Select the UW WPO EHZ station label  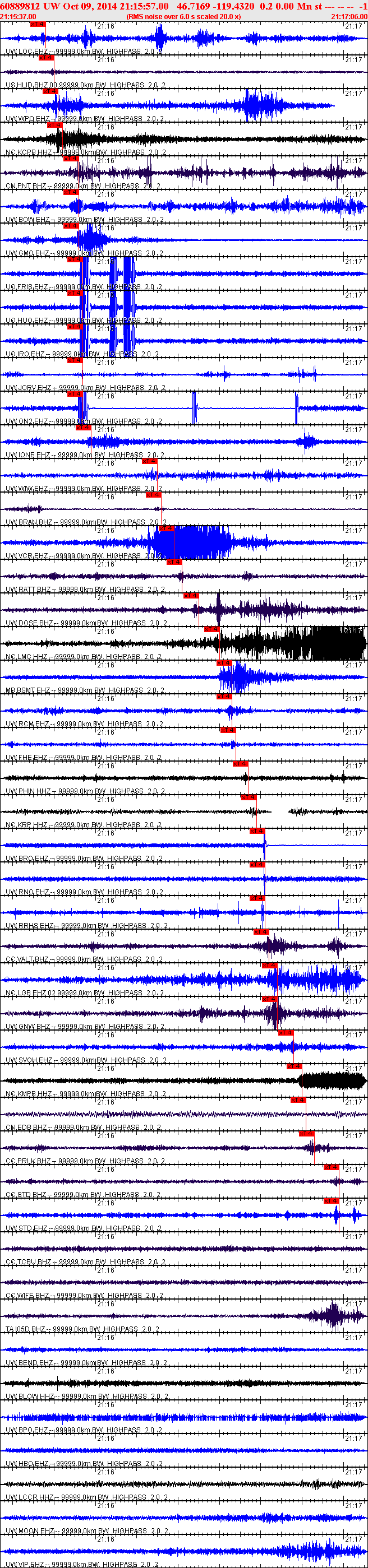[x=85, y=119]
